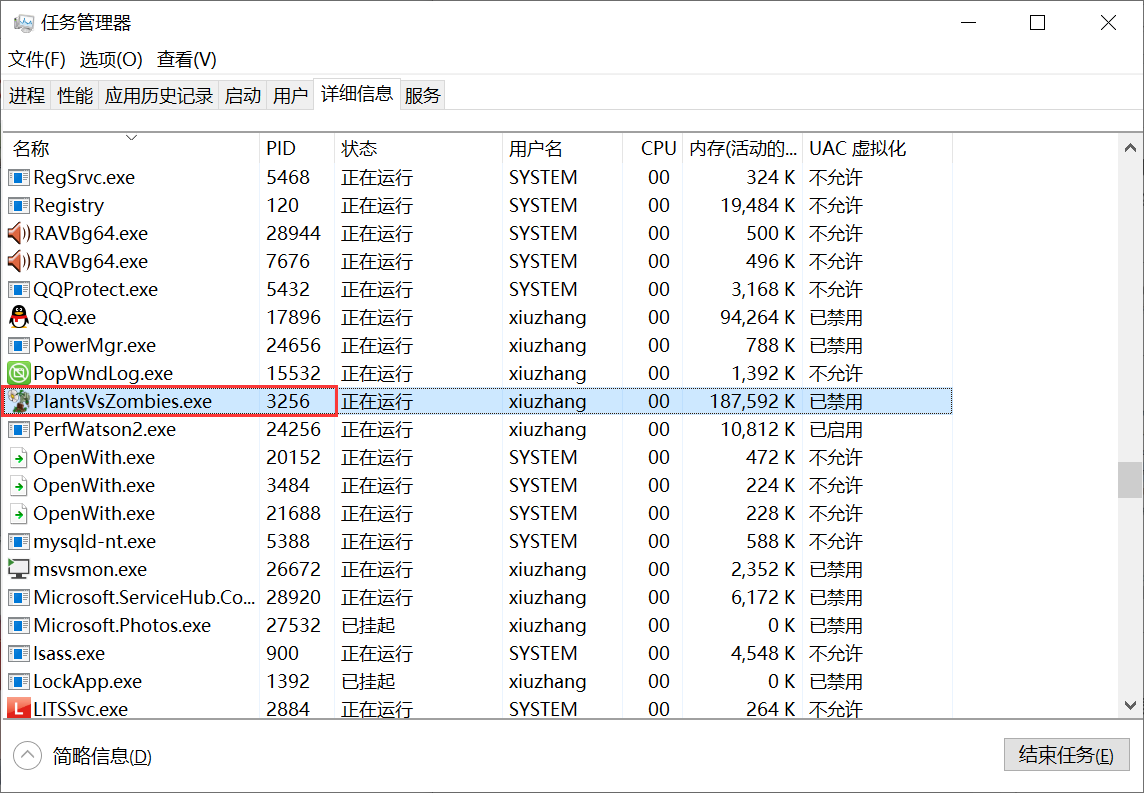
Task: Click speaker icon of RAVBg64.exe PID 28944
Action: point(19,233)
